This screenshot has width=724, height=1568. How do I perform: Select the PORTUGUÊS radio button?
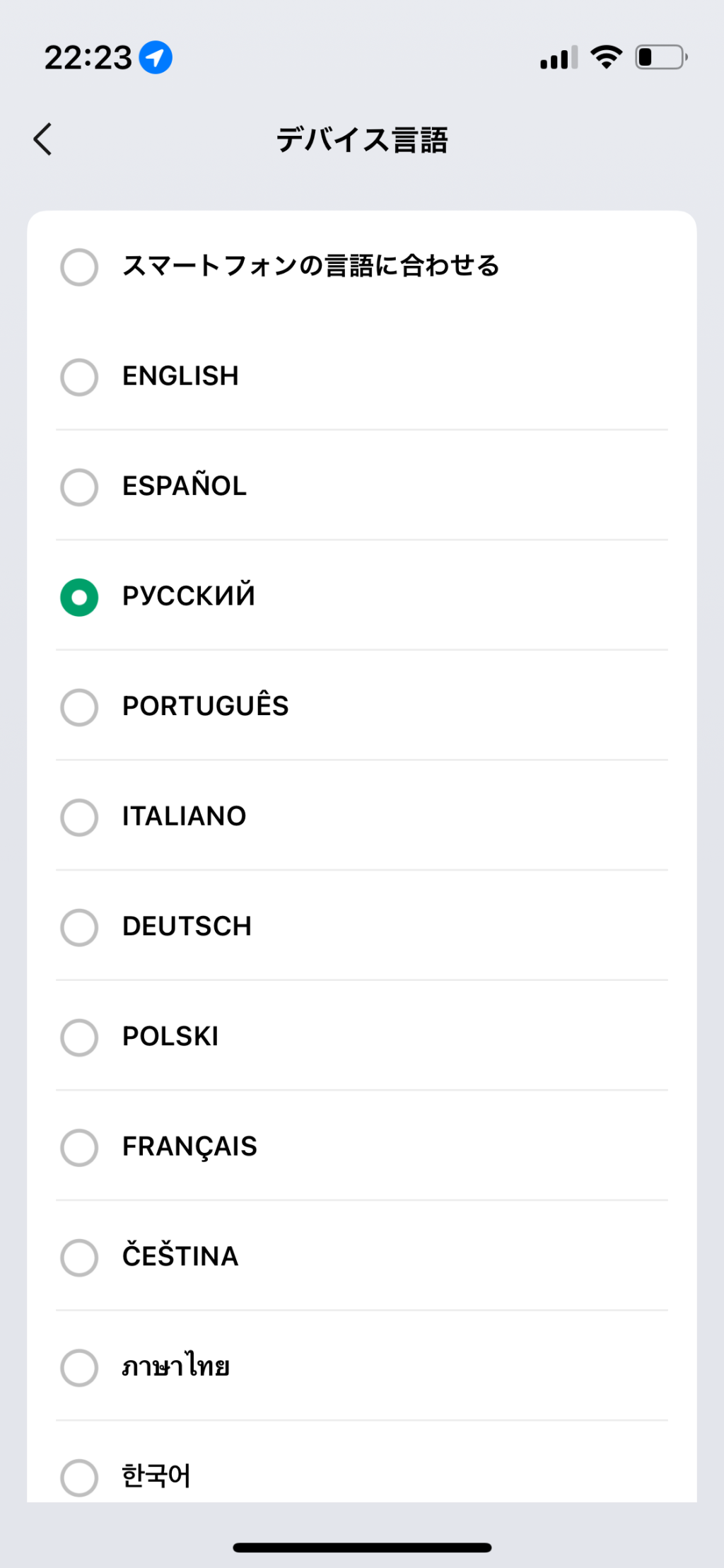[x=79, y=707]
